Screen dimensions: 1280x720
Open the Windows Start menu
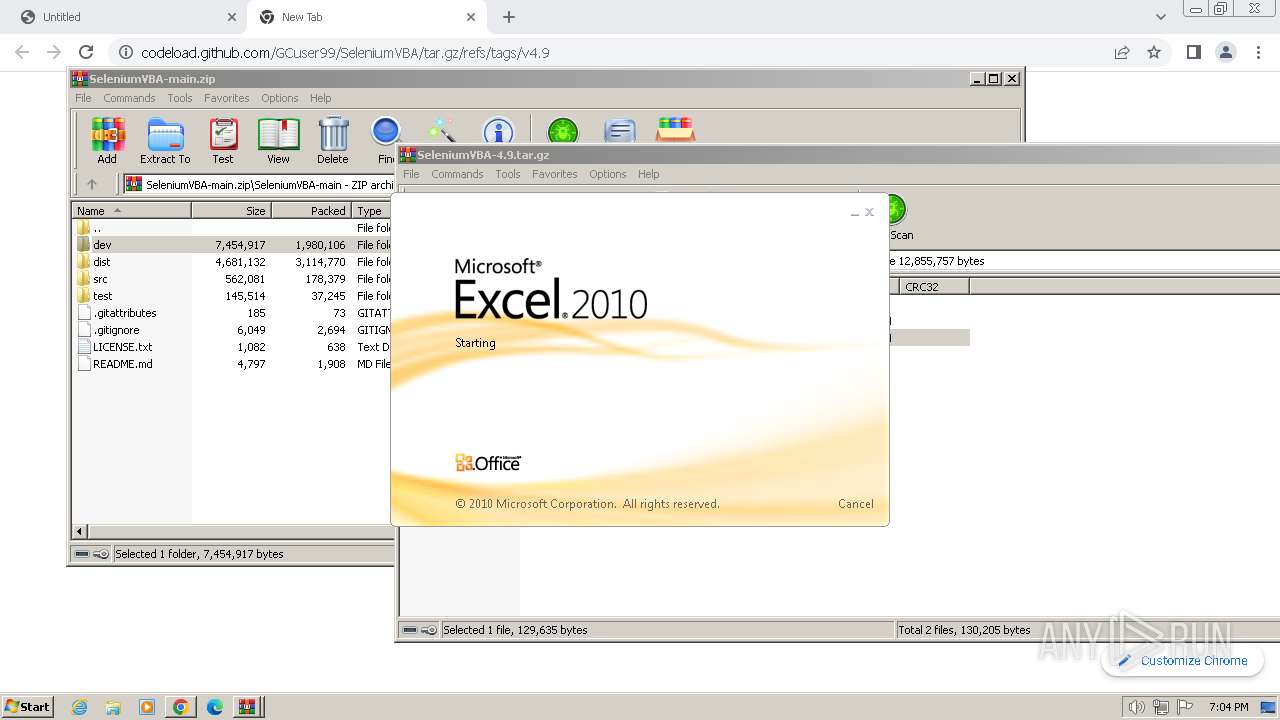click(28, 706)
